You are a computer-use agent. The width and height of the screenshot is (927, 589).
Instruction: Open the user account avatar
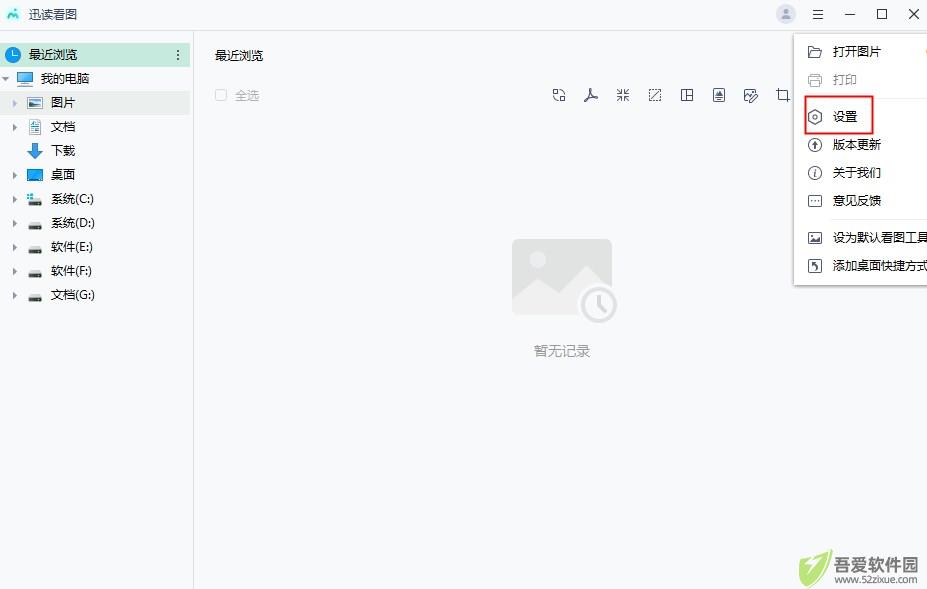coord(786,14)
